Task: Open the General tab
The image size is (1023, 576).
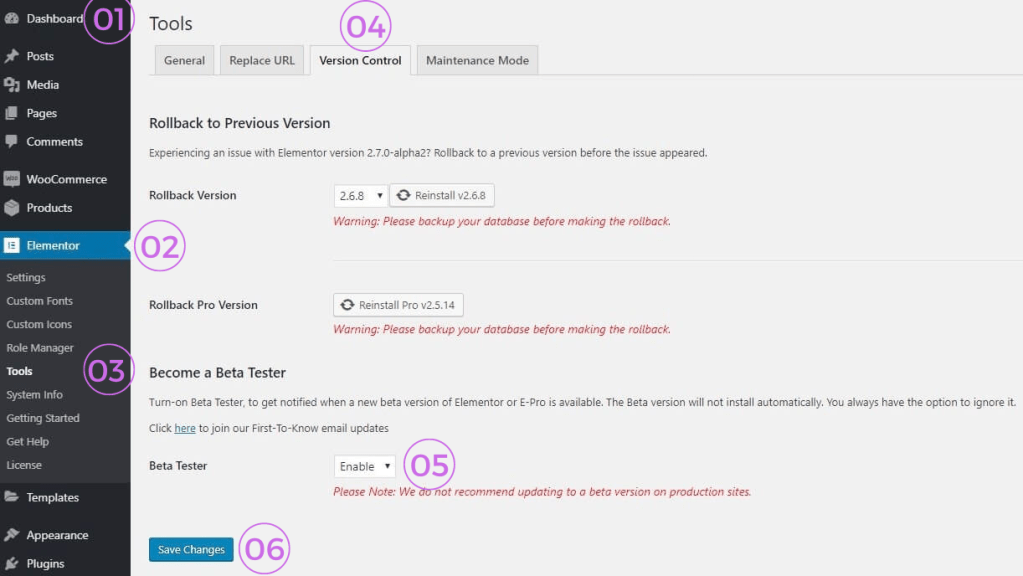Action: (184, 60)
